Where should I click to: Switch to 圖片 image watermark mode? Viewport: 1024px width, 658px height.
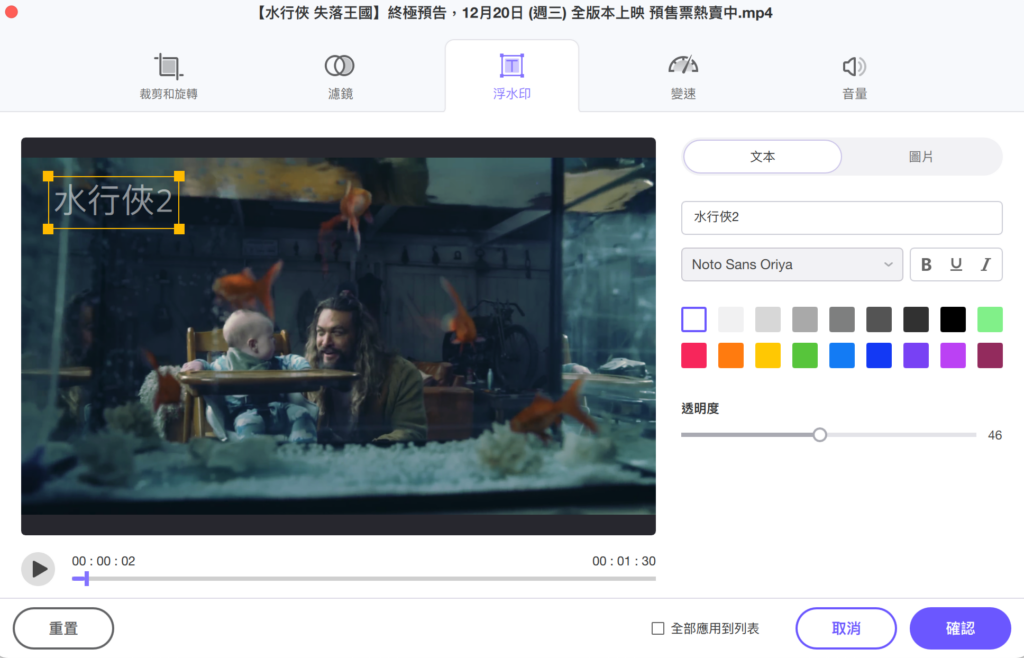point(921,157)
